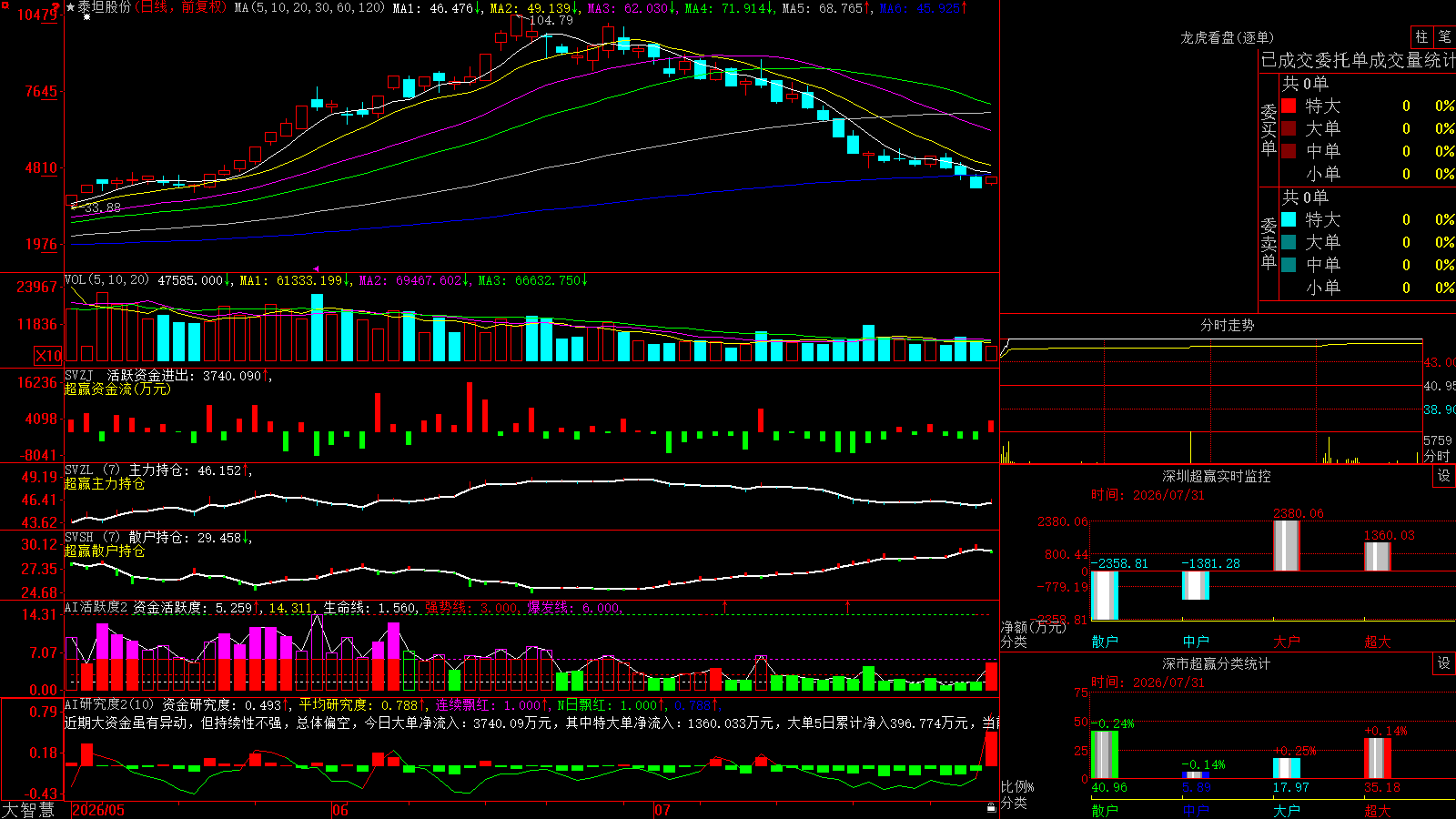Click the VOL(5,10,20) indicator label

coord(107,280)
